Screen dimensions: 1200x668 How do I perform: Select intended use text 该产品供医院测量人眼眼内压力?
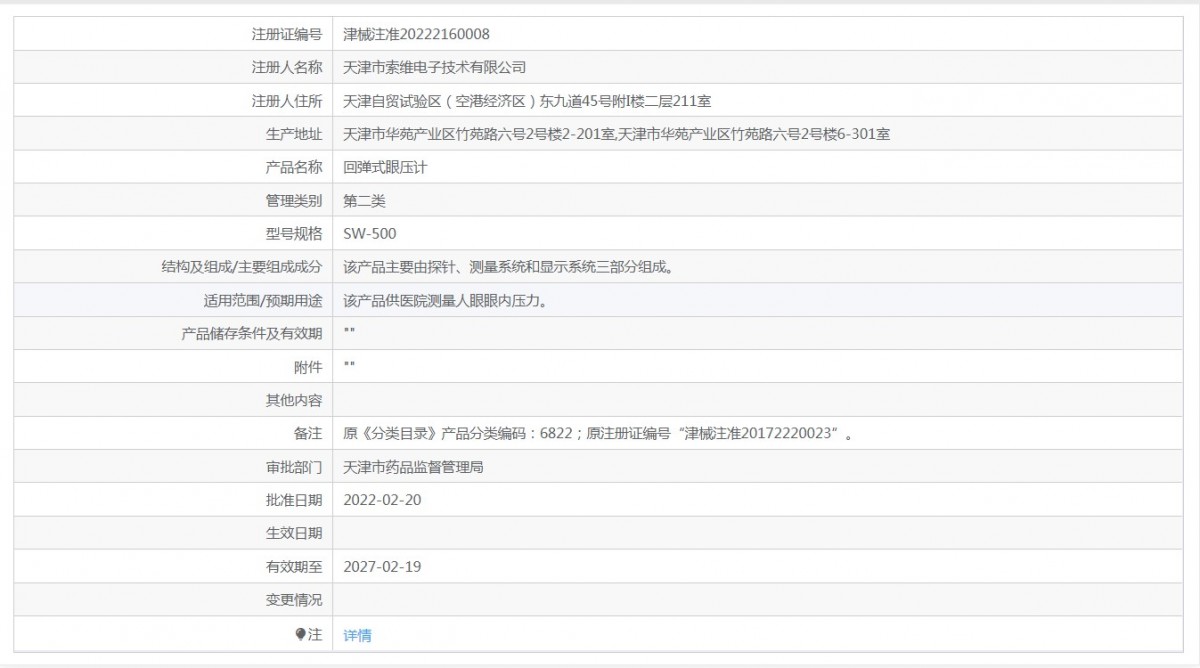tap(445, 301)
